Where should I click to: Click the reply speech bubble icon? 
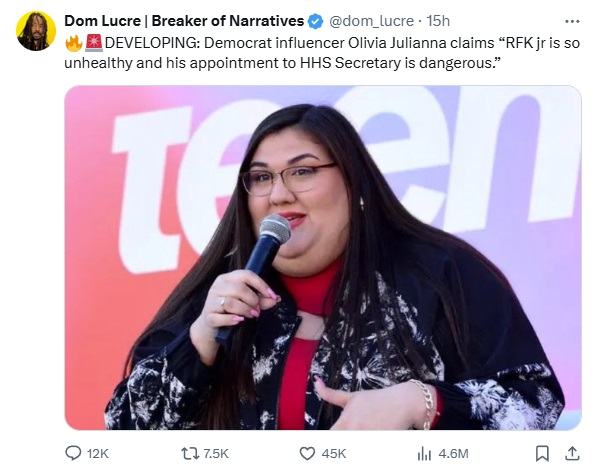73,453
